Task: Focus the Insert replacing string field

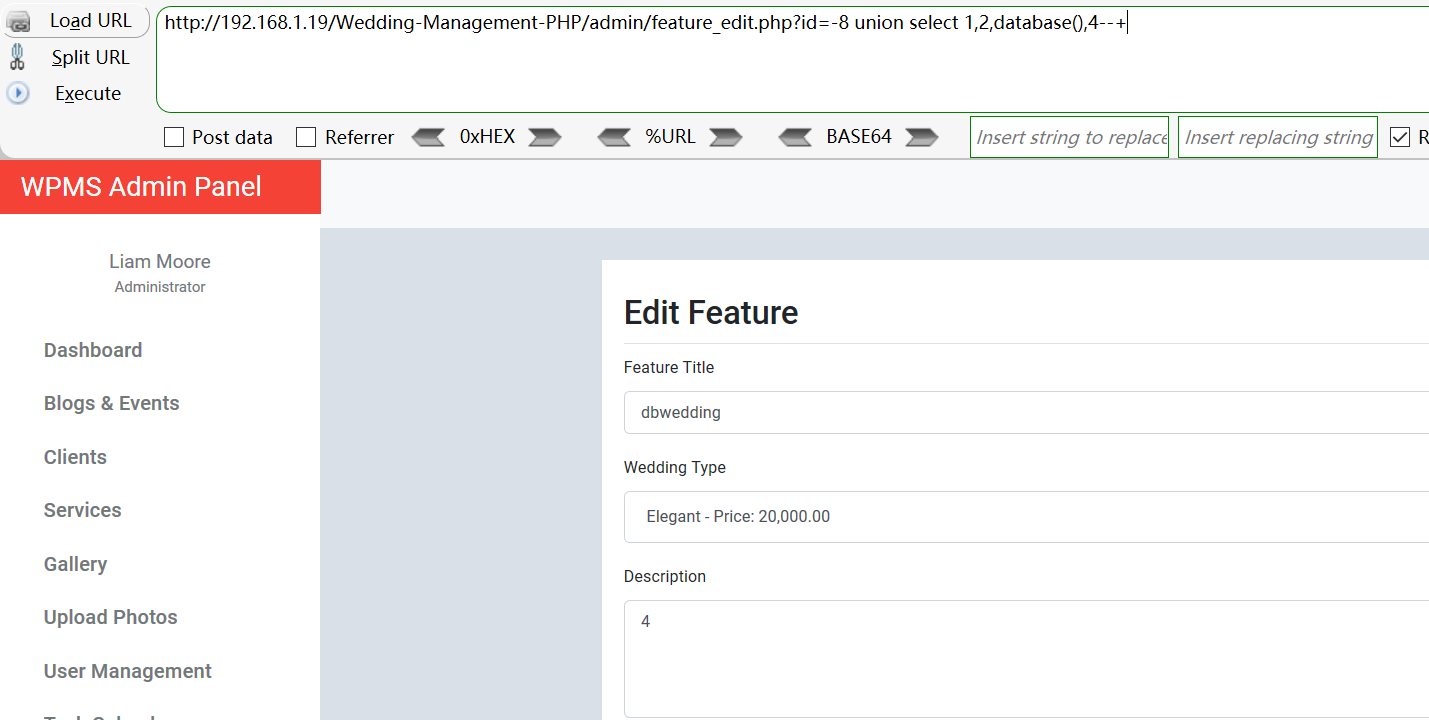Action: 1278,137
